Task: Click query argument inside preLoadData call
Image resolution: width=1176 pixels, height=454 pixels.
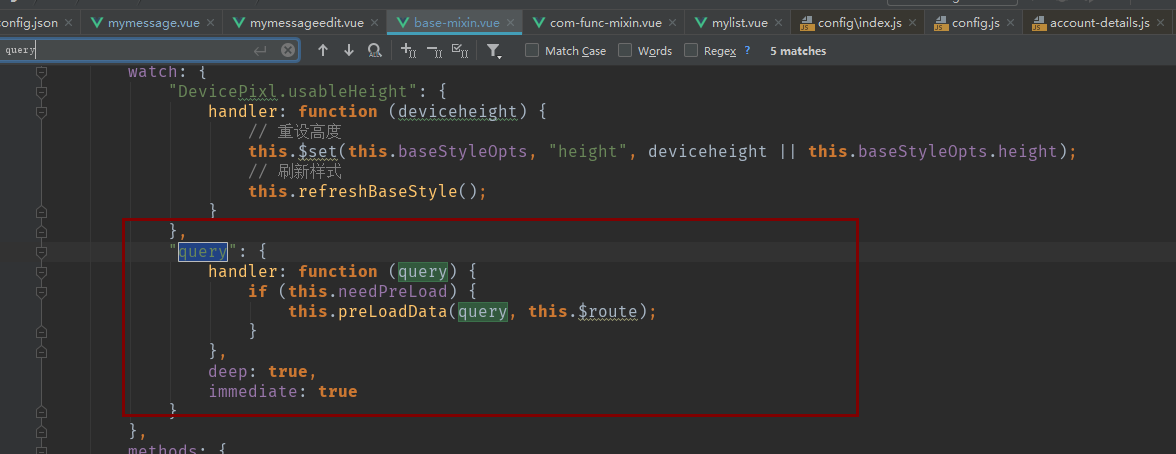Action: [x=483, y=311]
